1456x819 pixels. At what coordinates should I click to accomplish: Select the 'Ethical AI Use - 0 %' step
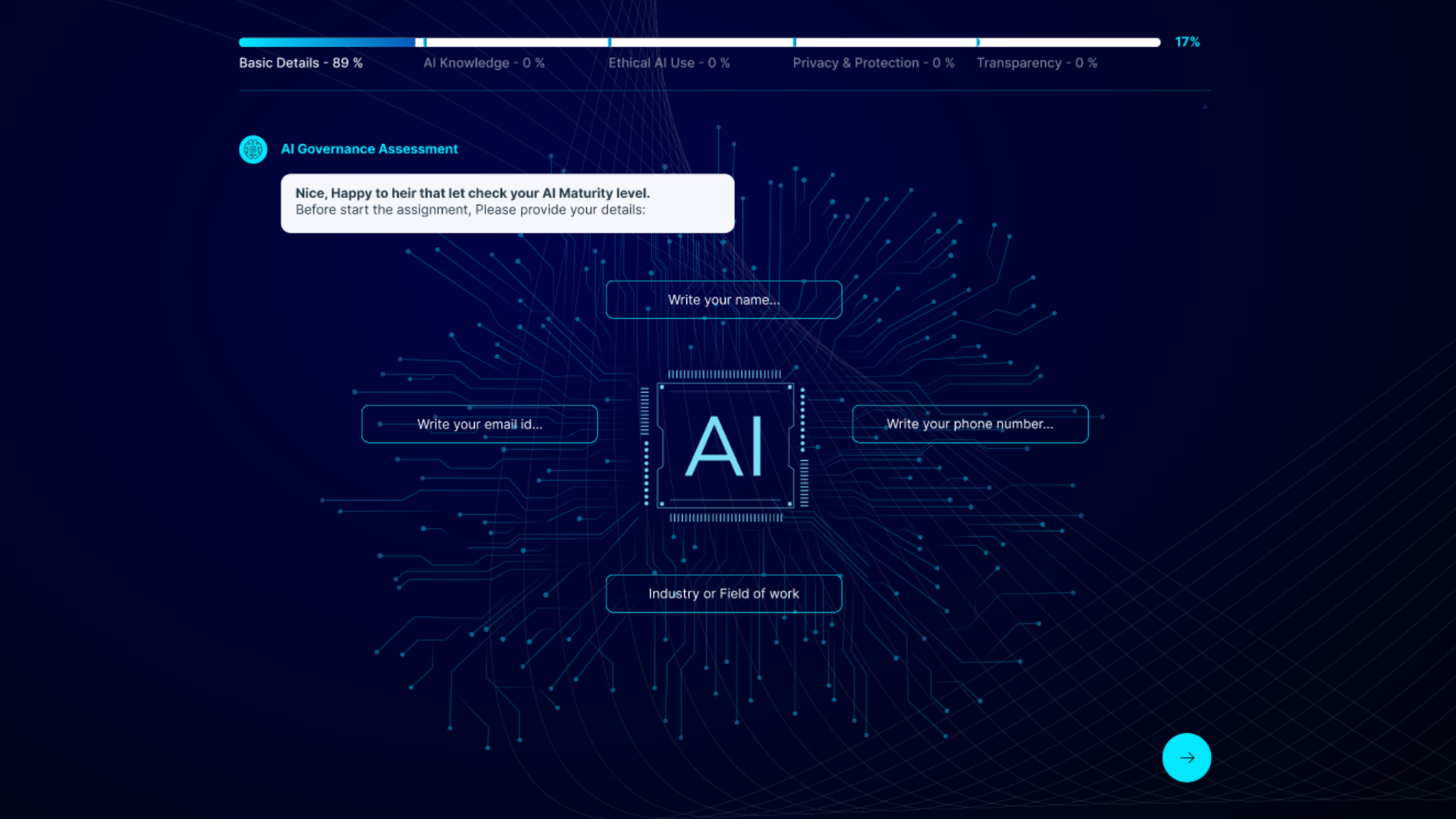669,63
